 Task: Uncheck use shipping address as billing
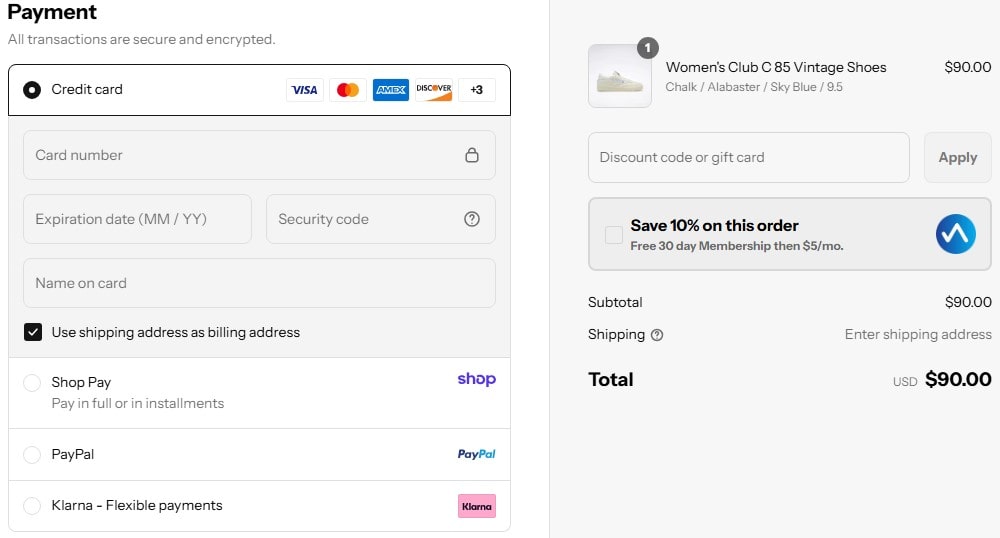(33, 332)
